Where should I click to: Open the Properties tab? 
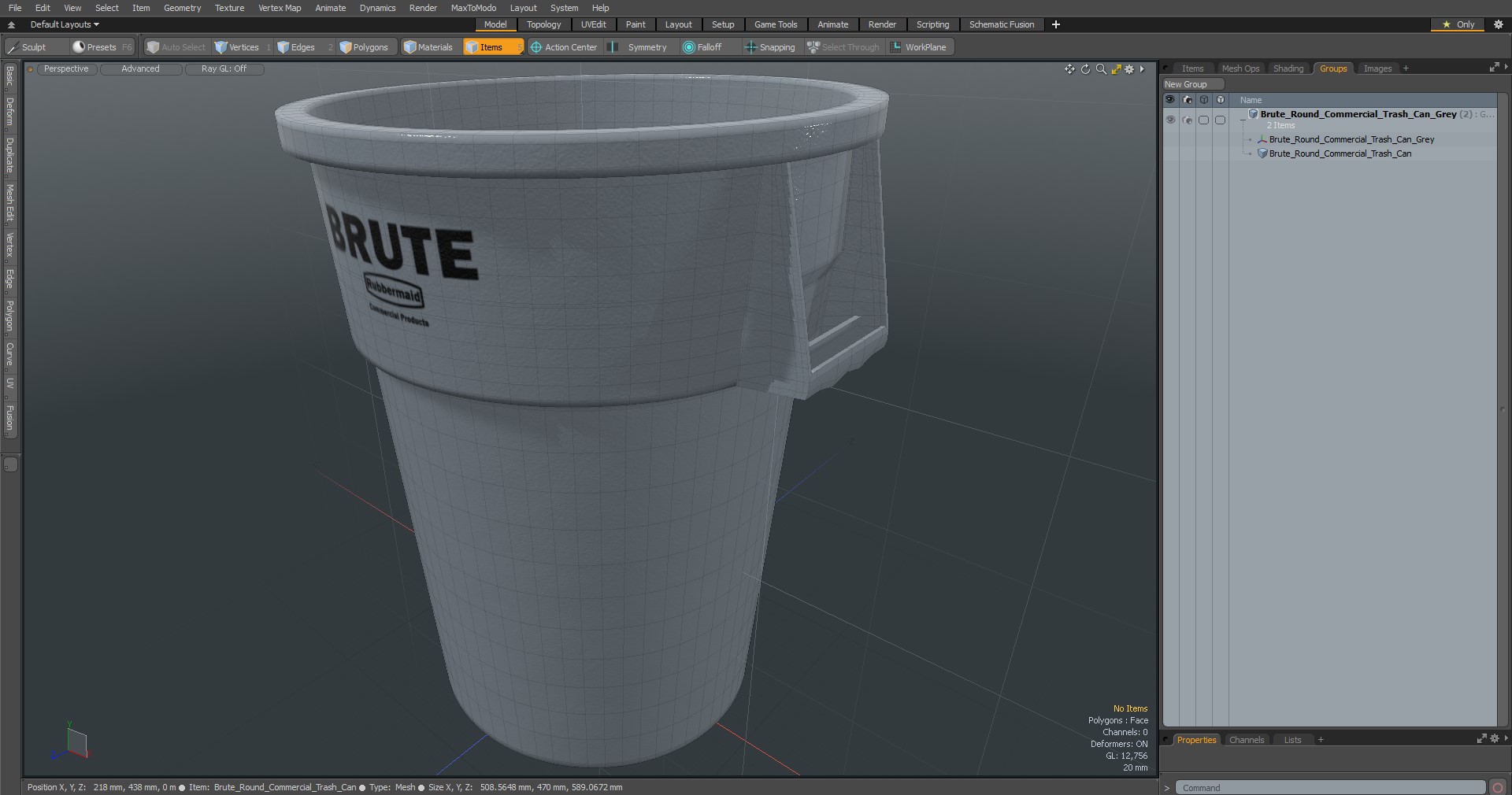click(1196, 740)
